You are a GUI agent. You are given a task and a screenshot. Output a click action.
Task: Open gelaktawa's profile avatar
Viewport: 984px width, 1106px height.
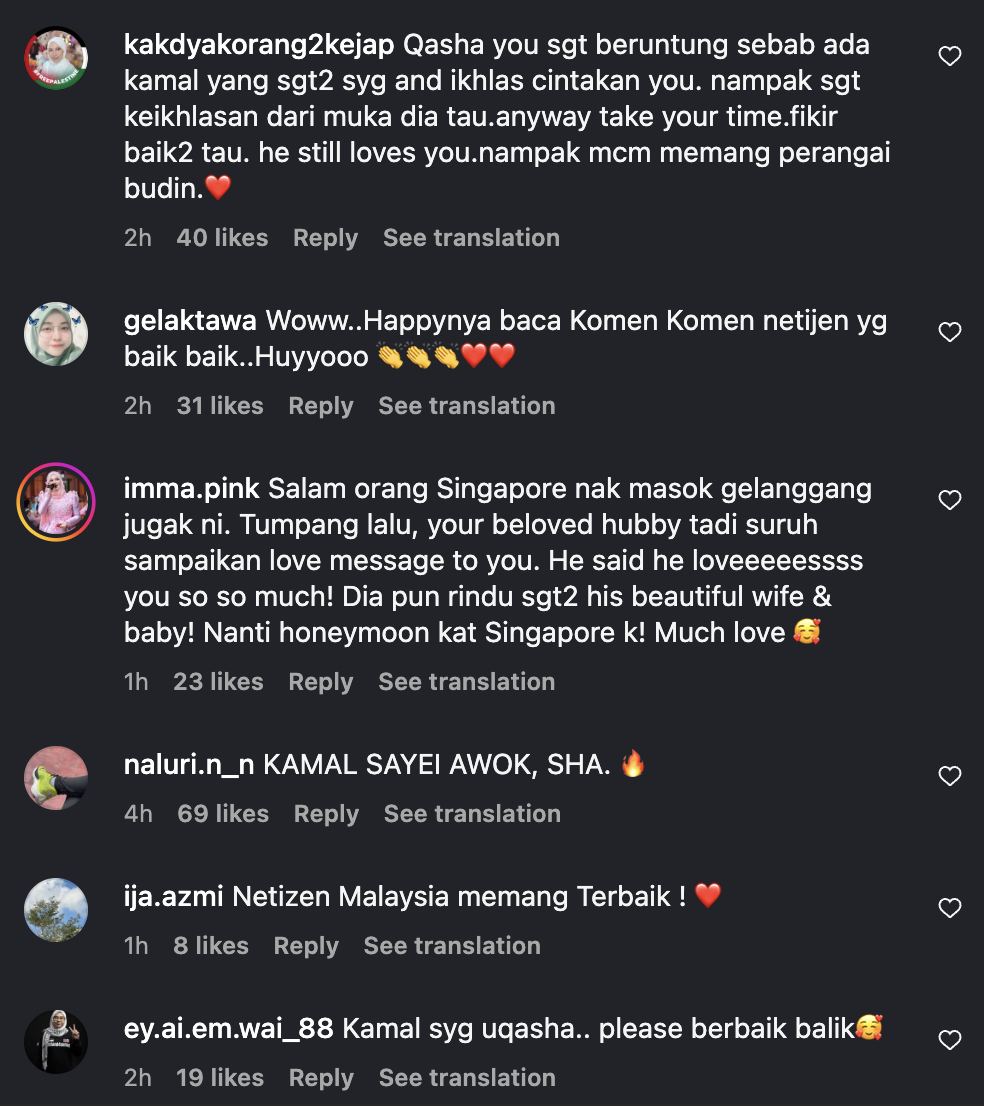56,334
